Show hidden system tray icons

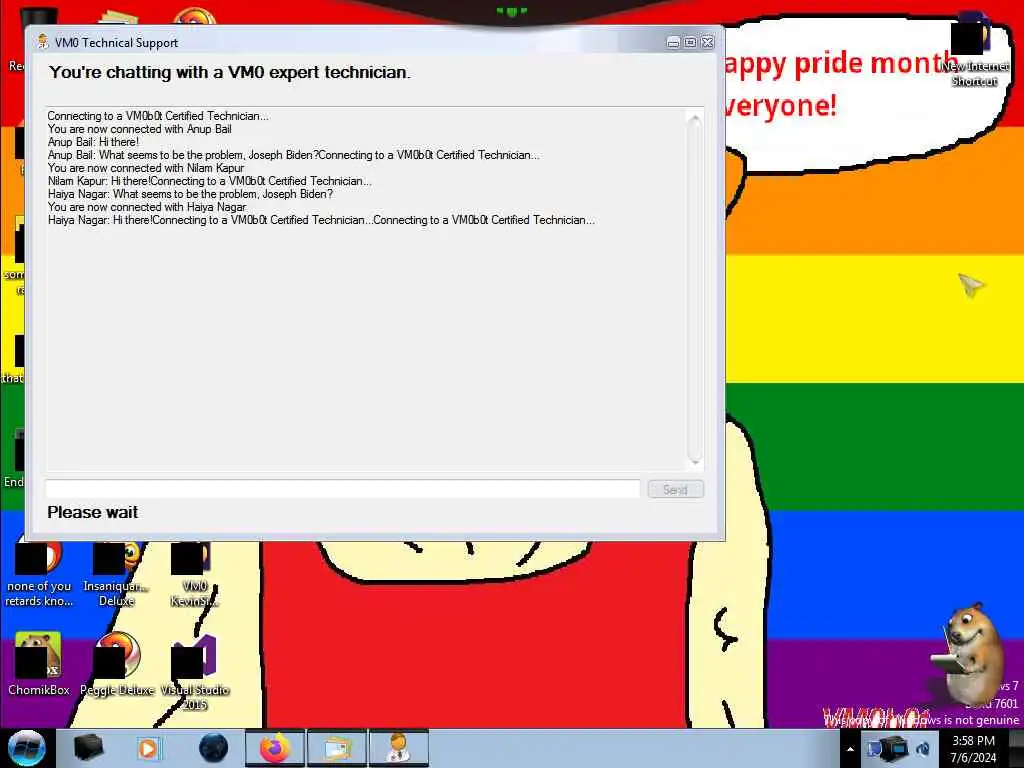(x=850, y=749)
